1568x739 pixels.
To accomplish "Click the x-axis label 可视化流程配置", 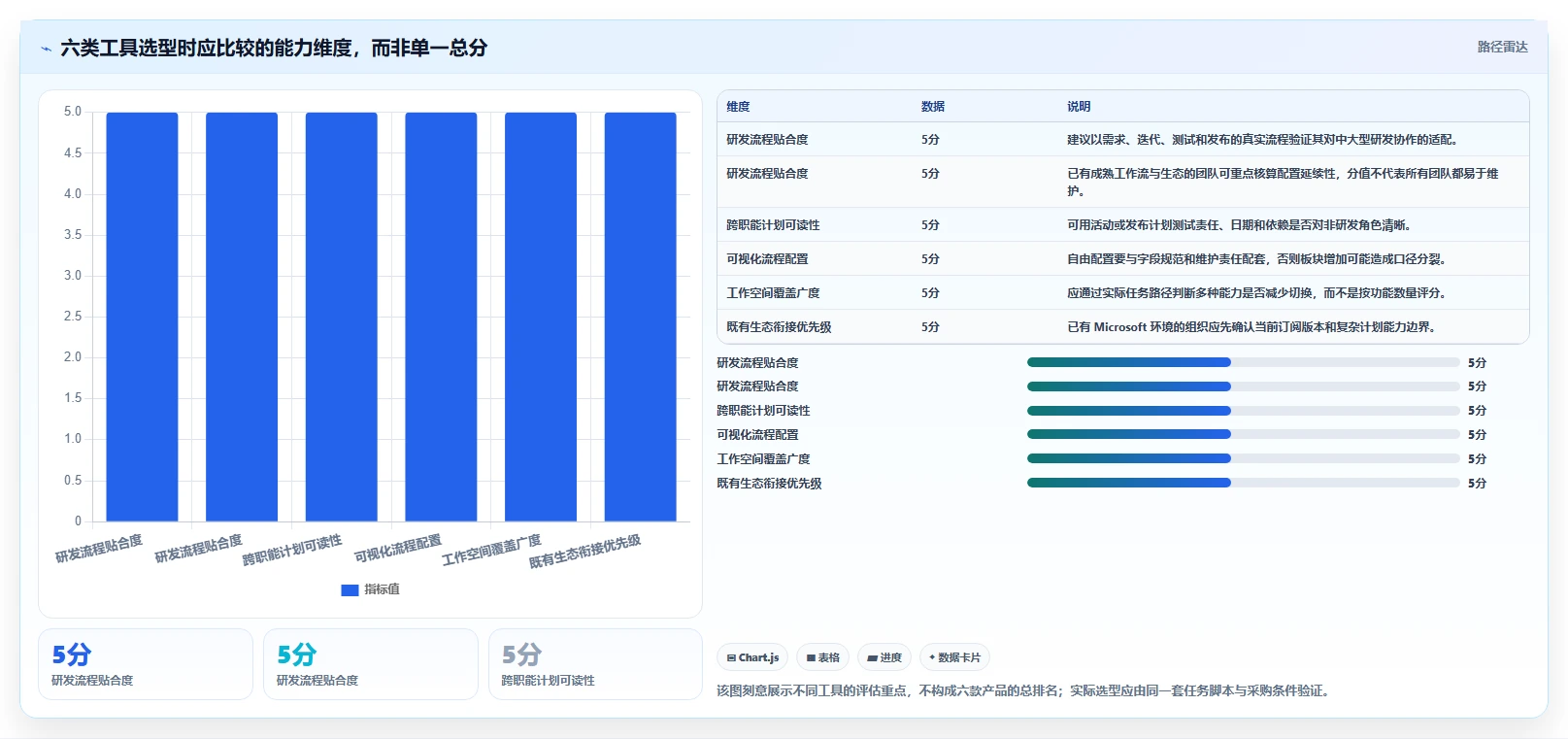I will point(397,549).
